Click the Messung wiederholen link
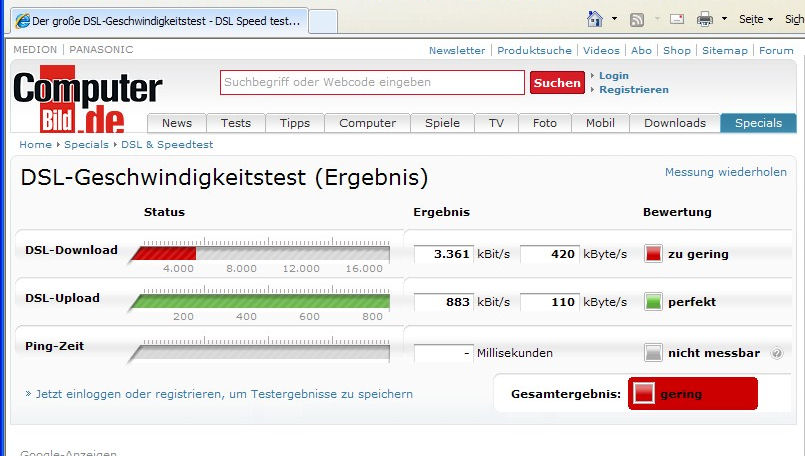 tap(725, 172)
